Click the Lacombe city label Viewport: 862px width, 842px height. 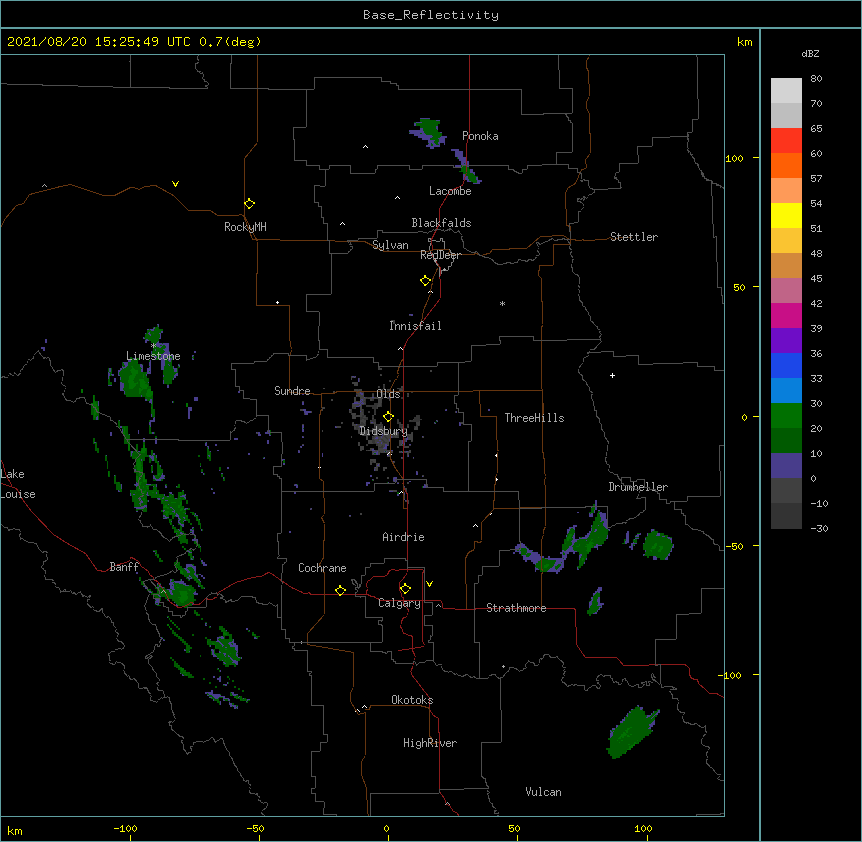coord(450,191)
